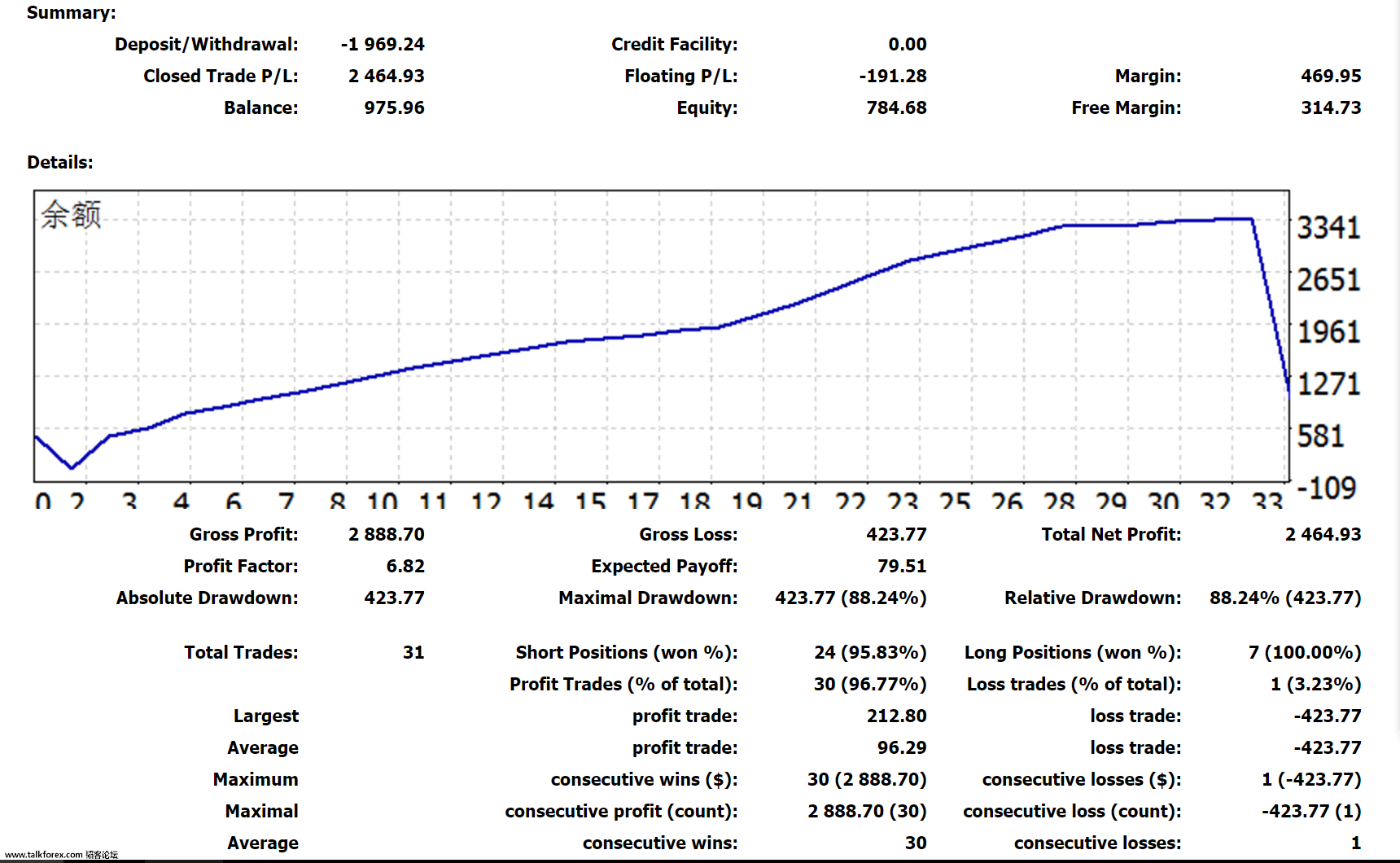Screen dimensions: 1400x863
Task: Click Loss trades value 1 (3.23%)
Action: tap(1316, 684)
